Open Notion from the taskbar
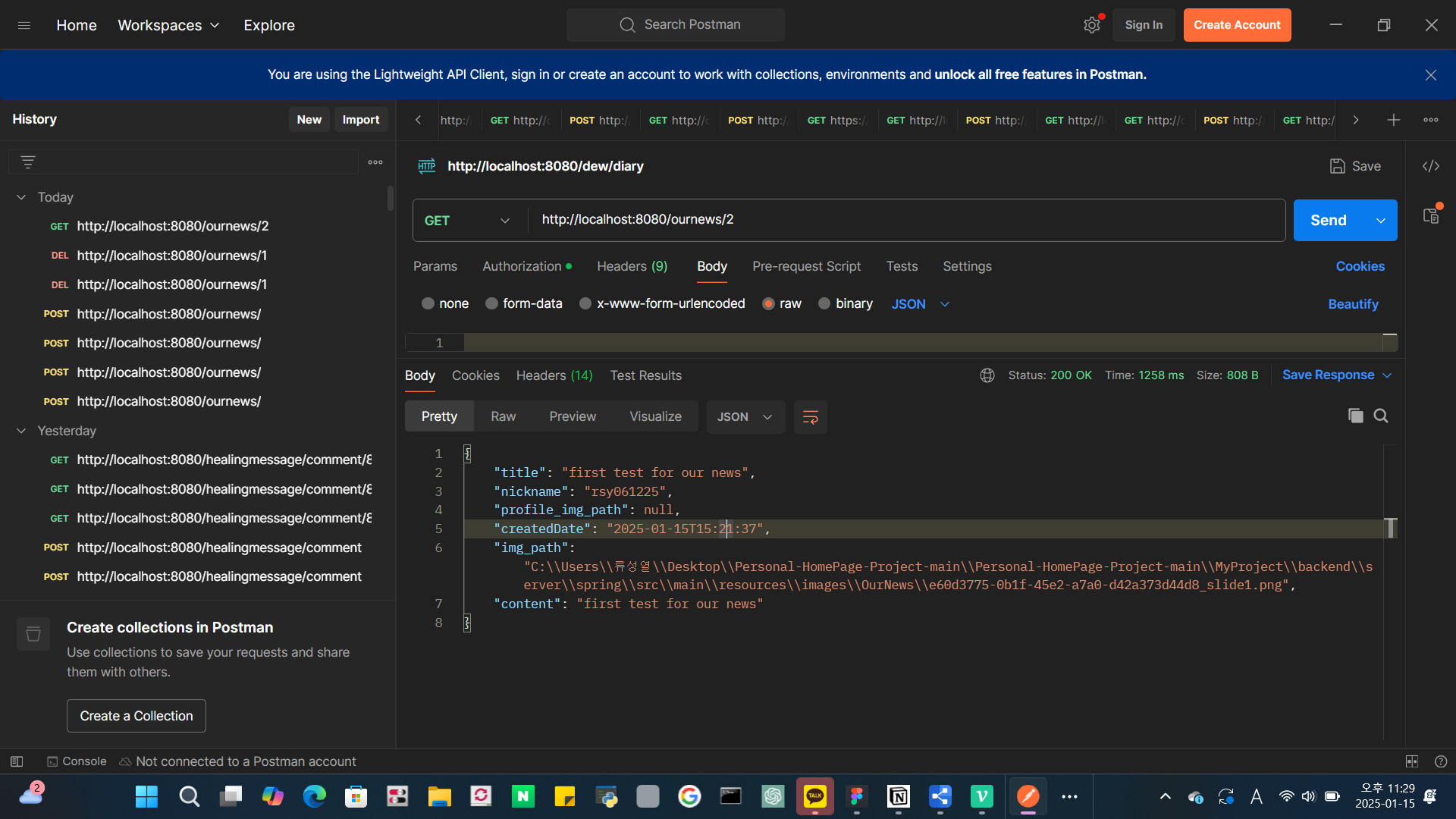 click(898, 796)
